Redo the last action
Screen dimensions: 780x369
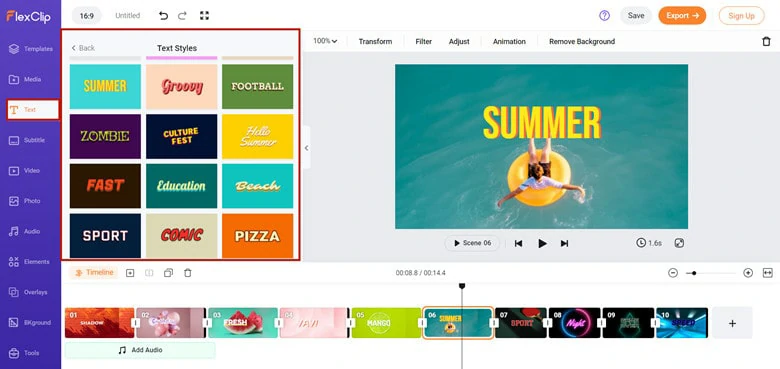coord(182,16)
